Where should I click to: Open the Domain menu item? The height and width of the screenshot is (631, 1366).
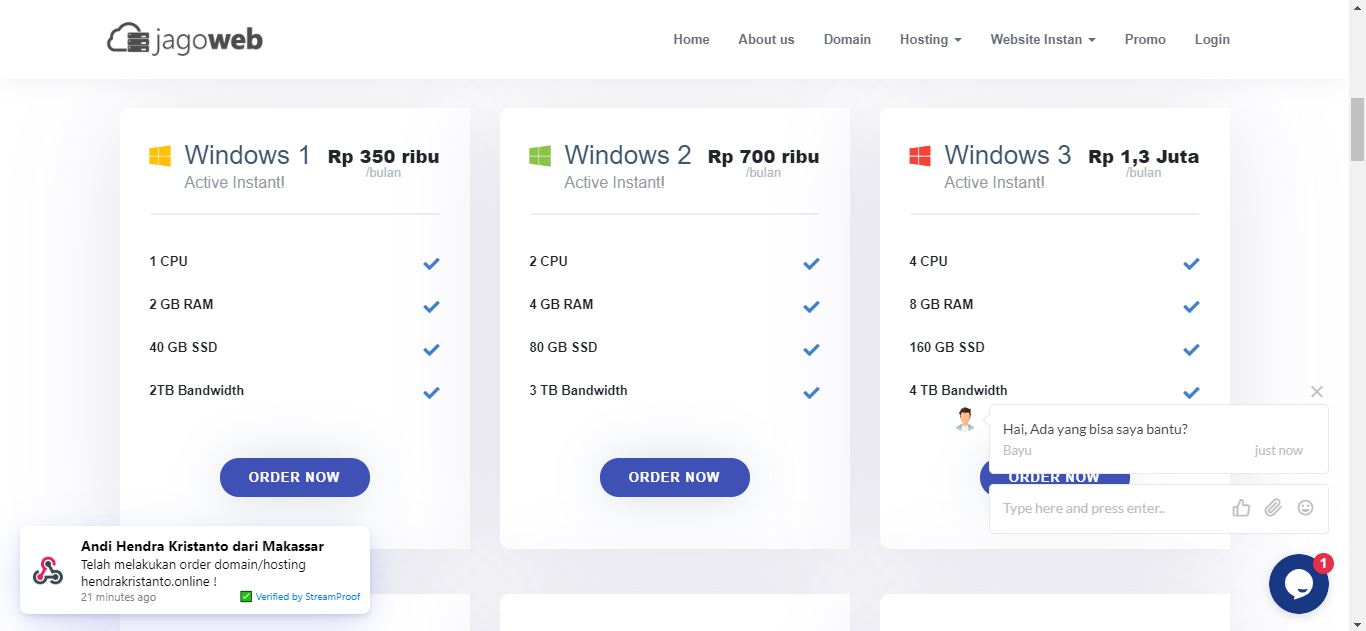pyautogui.click(x=847, y=39)
